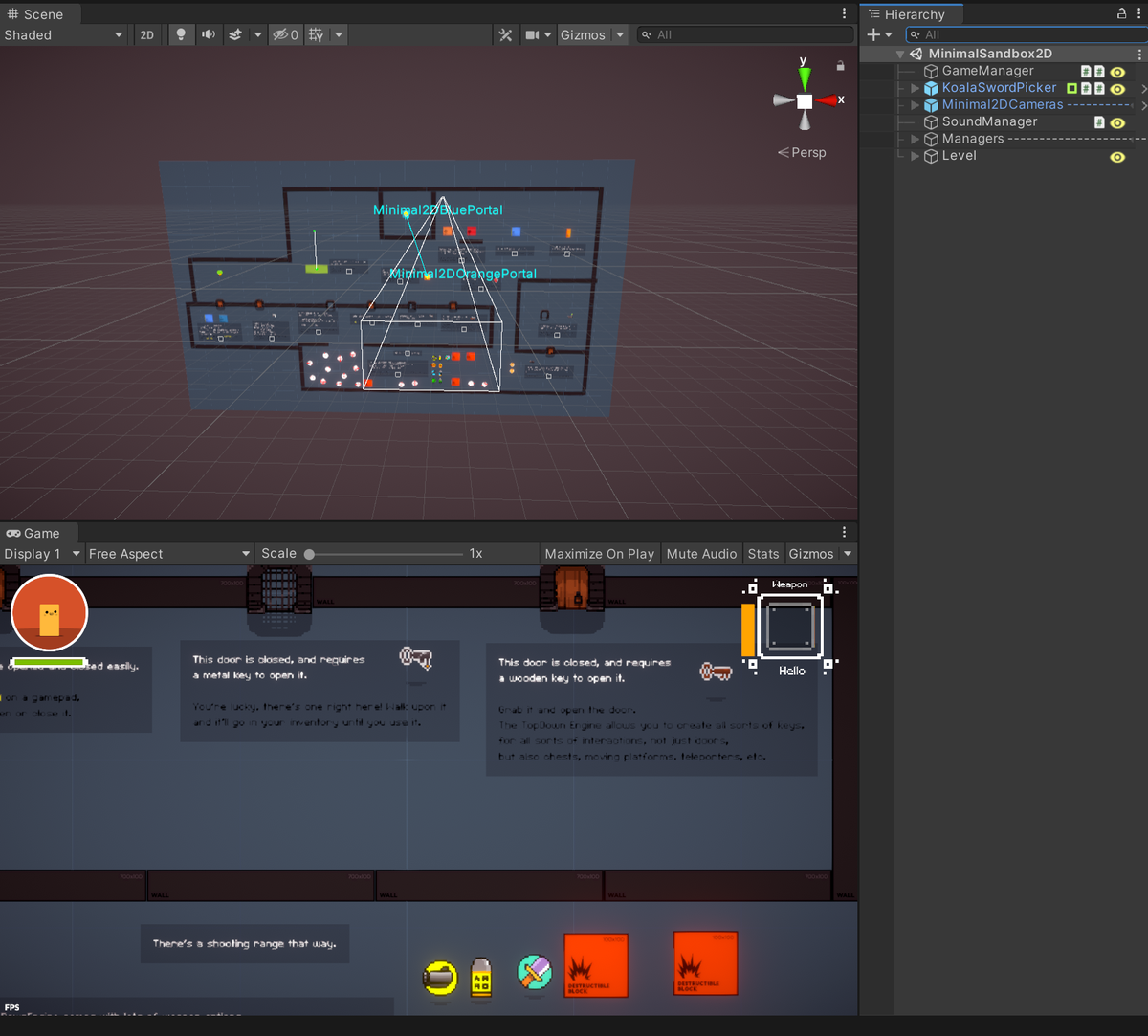
Task: Toggle scene effects (skybox/fog) icon
Action: tap(235, 34)
